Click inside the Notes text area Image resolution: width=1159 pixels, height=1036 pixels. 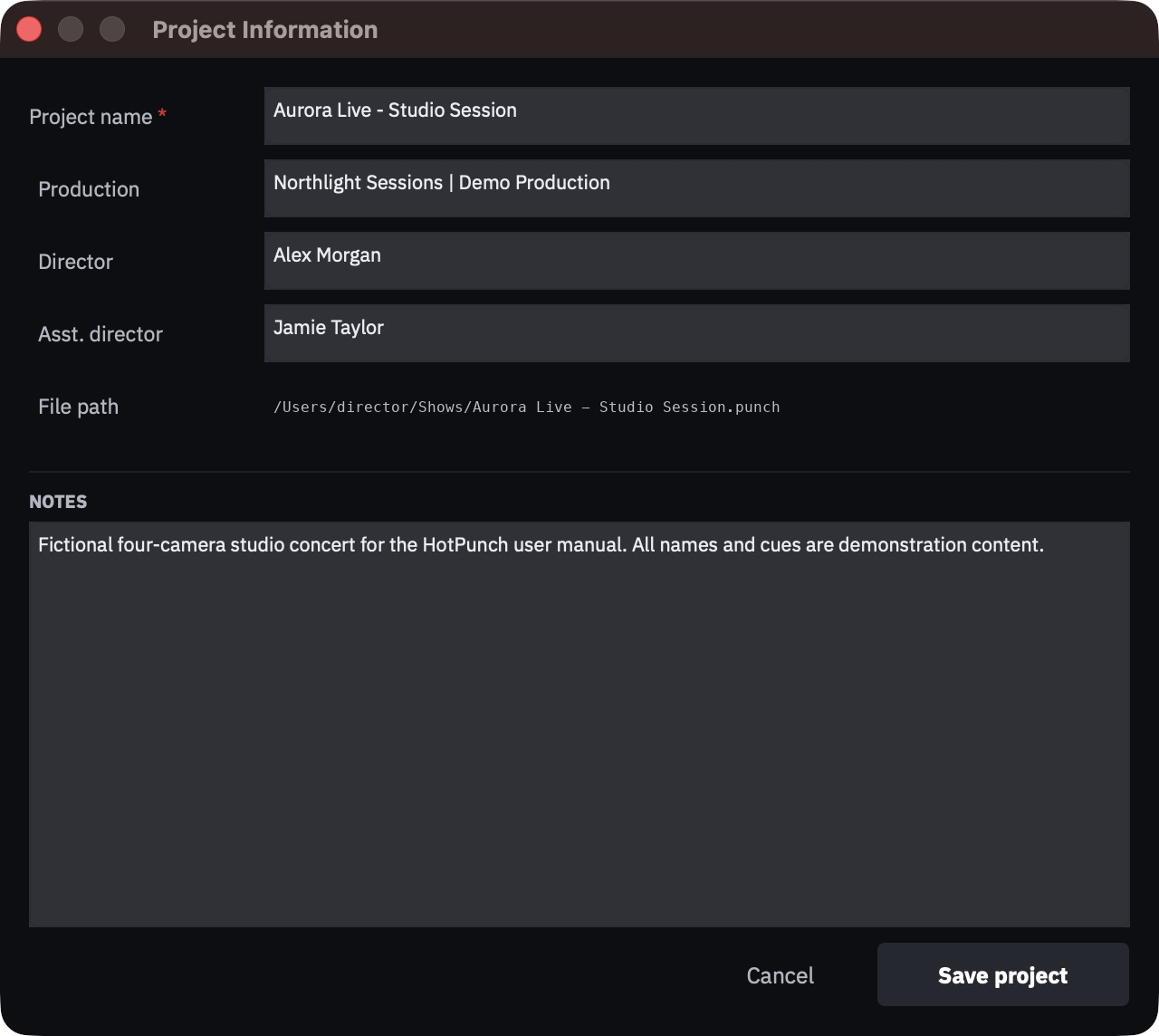pyautogui.click(x=579, y=724)
